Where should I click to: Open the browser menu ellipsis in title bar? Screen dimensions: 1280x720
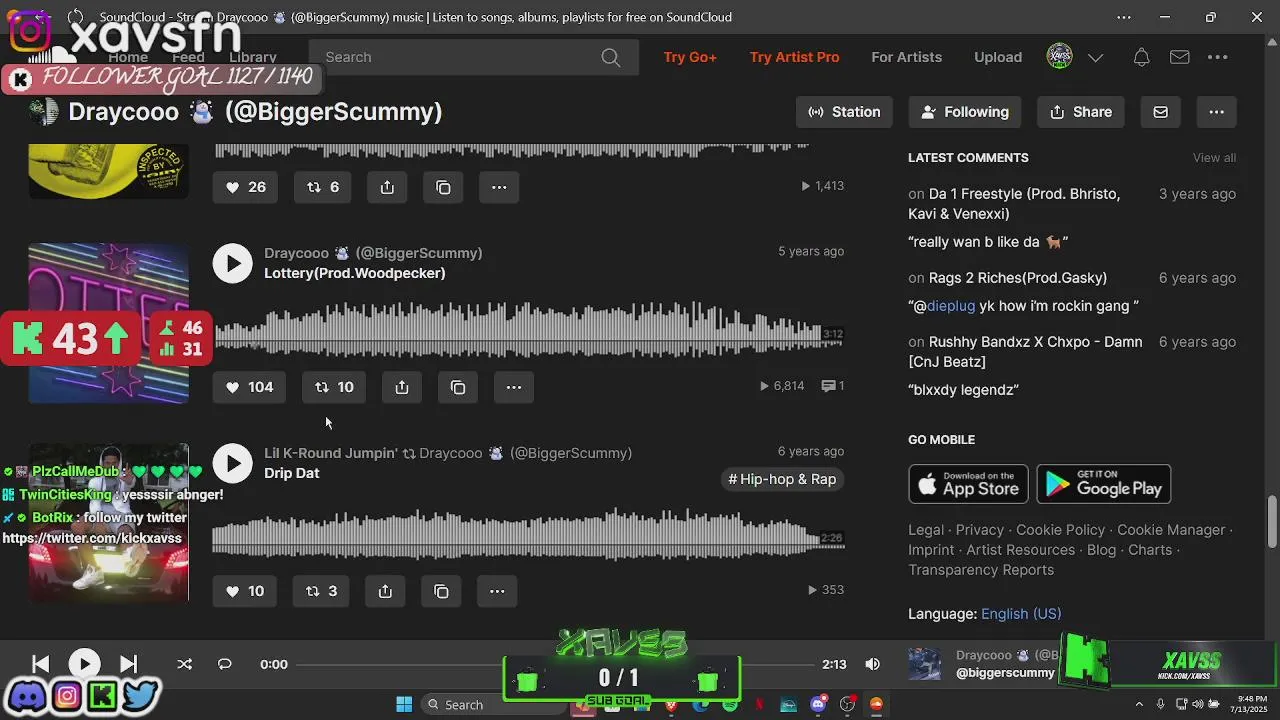coord(1124,17)
